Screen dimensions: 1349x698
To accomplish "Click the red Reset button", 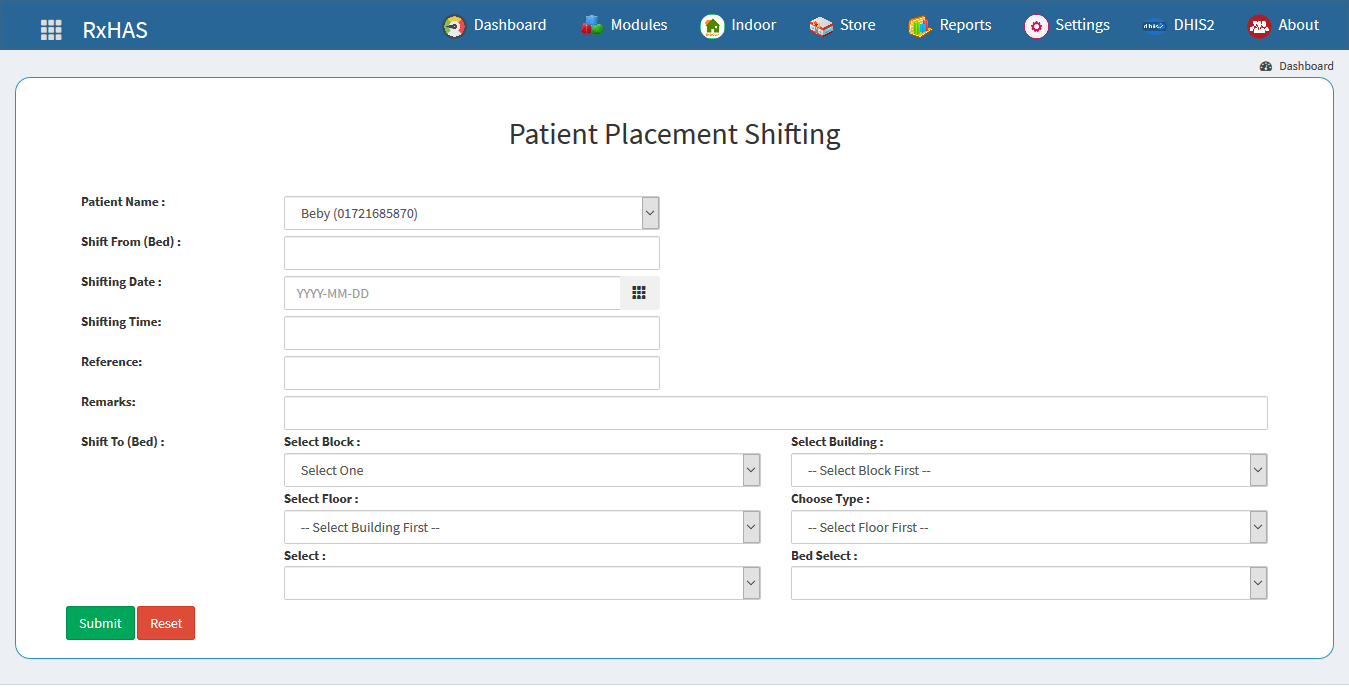I will (x=165, y=622).
